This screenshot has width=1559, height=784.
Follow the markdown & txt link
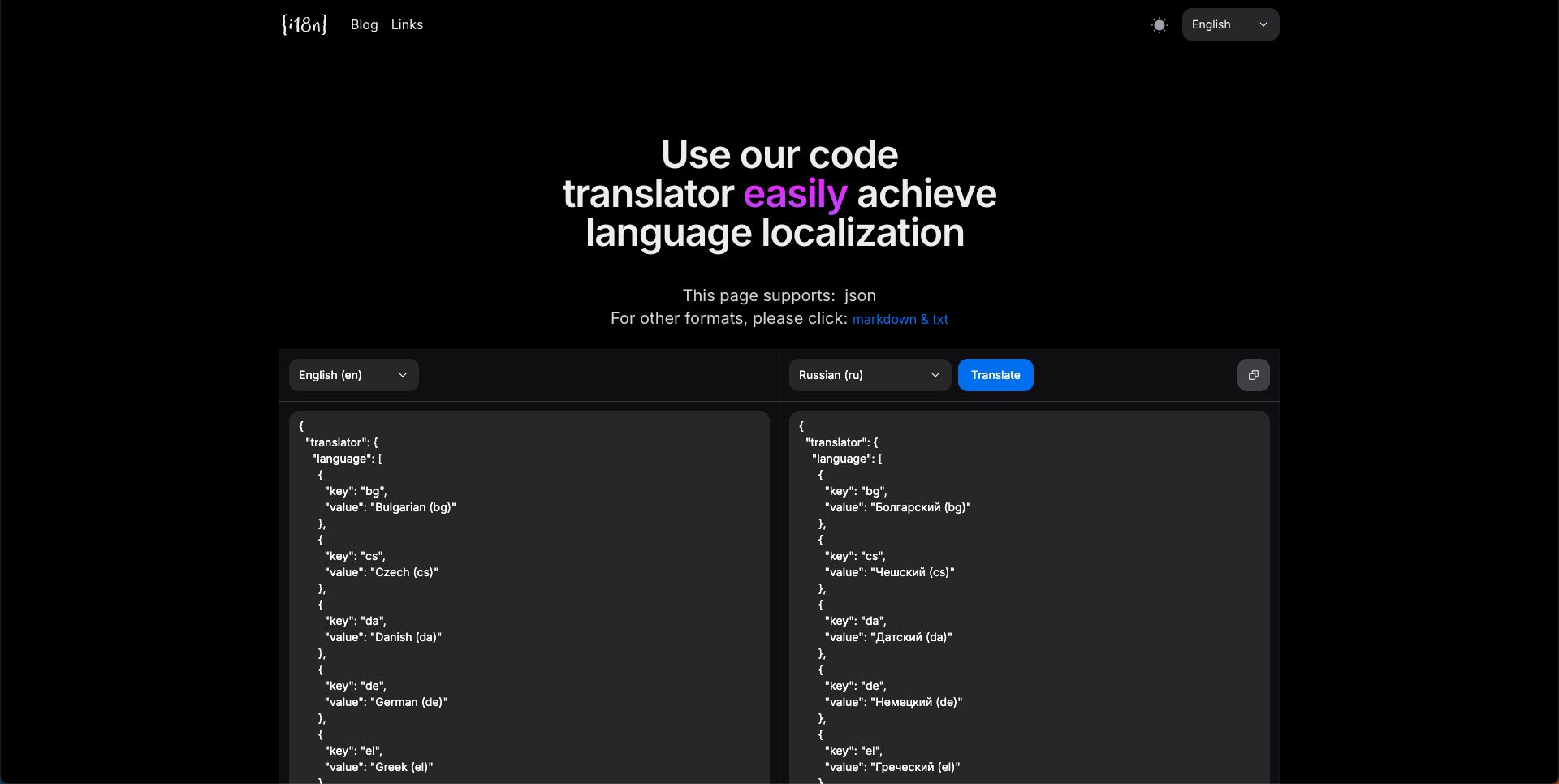[x=900, y=319]
